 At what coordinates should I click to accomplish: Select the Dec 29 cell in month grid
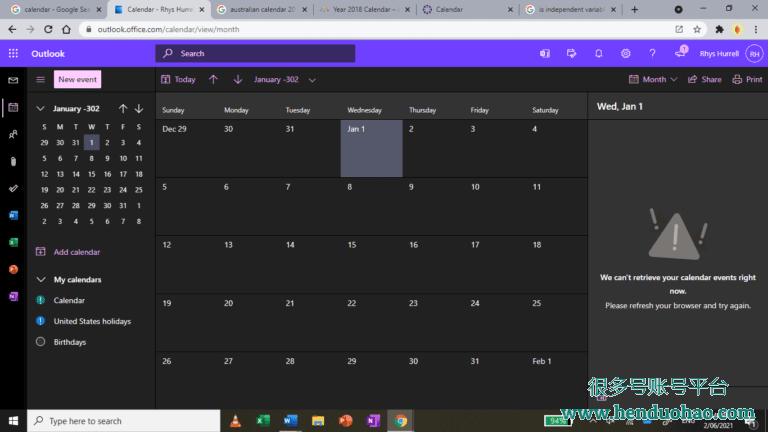pos(187,148)
